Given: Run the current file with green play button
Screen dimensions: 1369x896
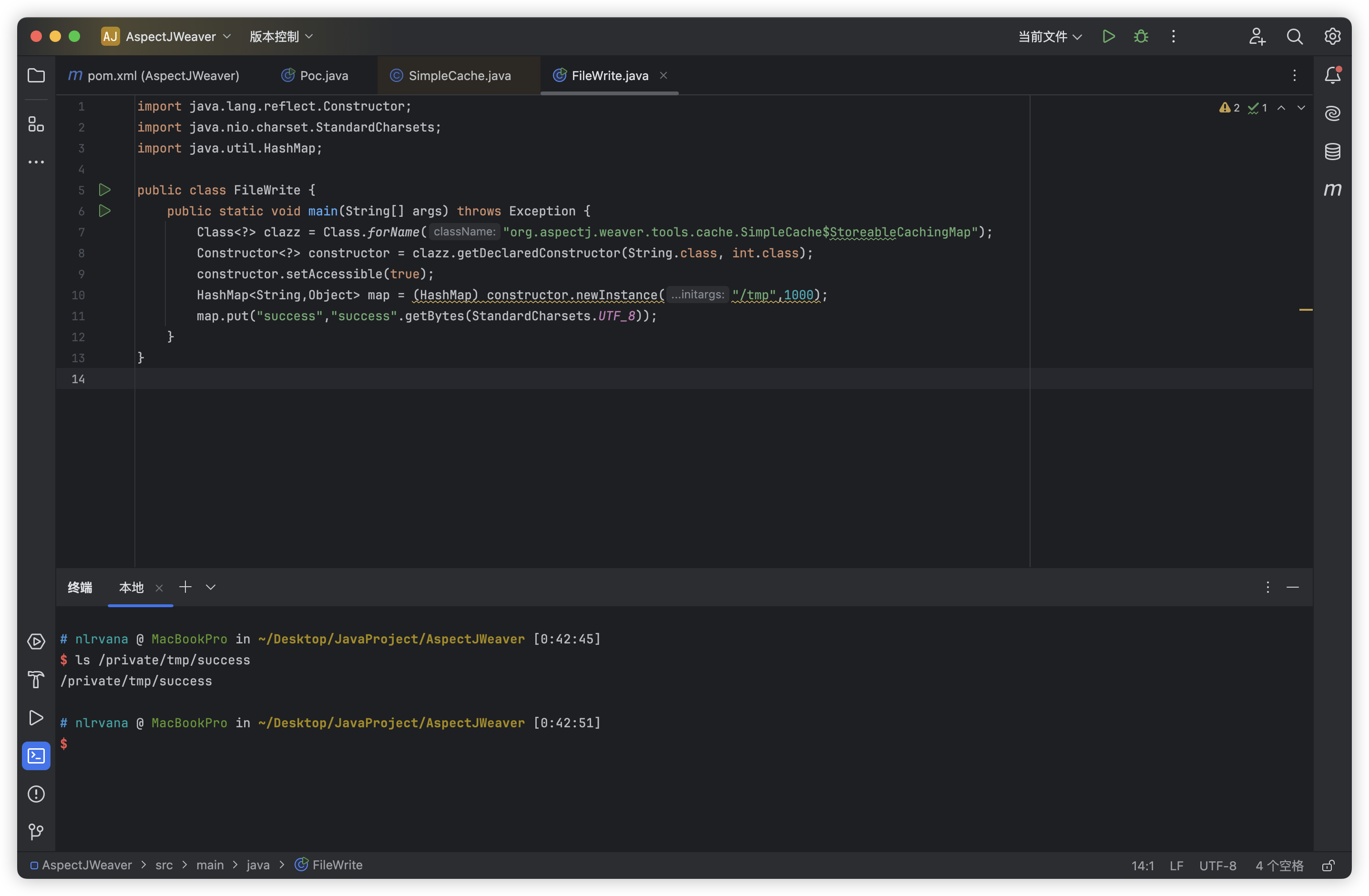Looking at the screenshot, I should 1108,36.
